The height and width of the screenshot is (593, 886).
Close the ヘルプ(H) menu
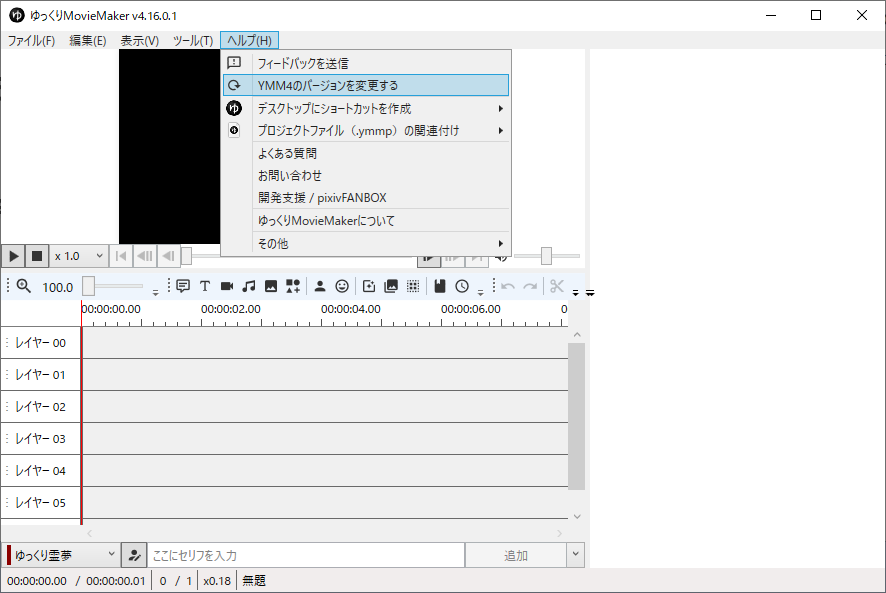(249, 41)
